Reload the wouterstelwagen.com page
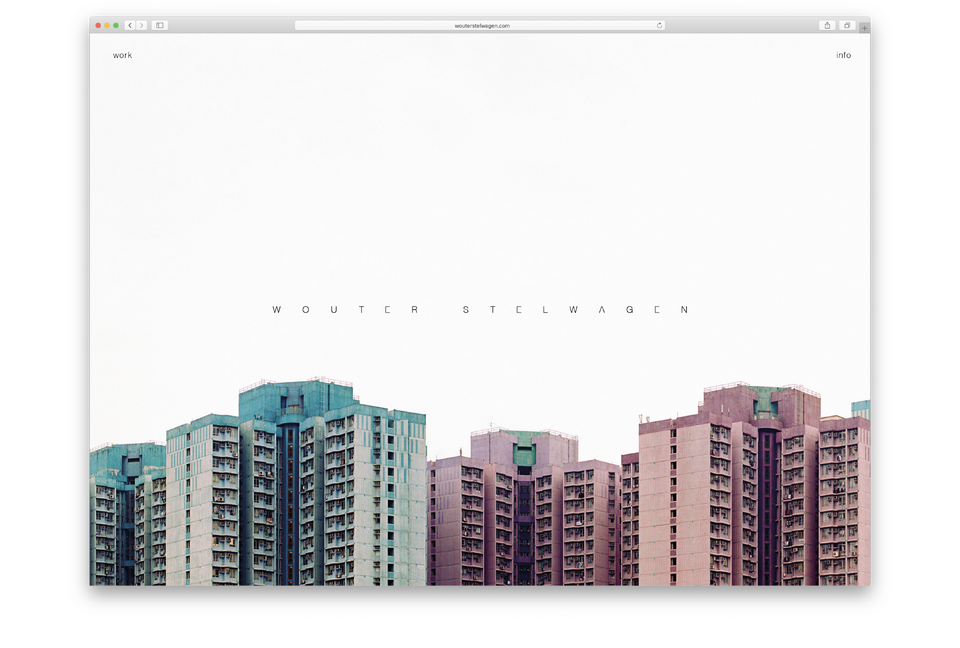 [x=659, y=25]
